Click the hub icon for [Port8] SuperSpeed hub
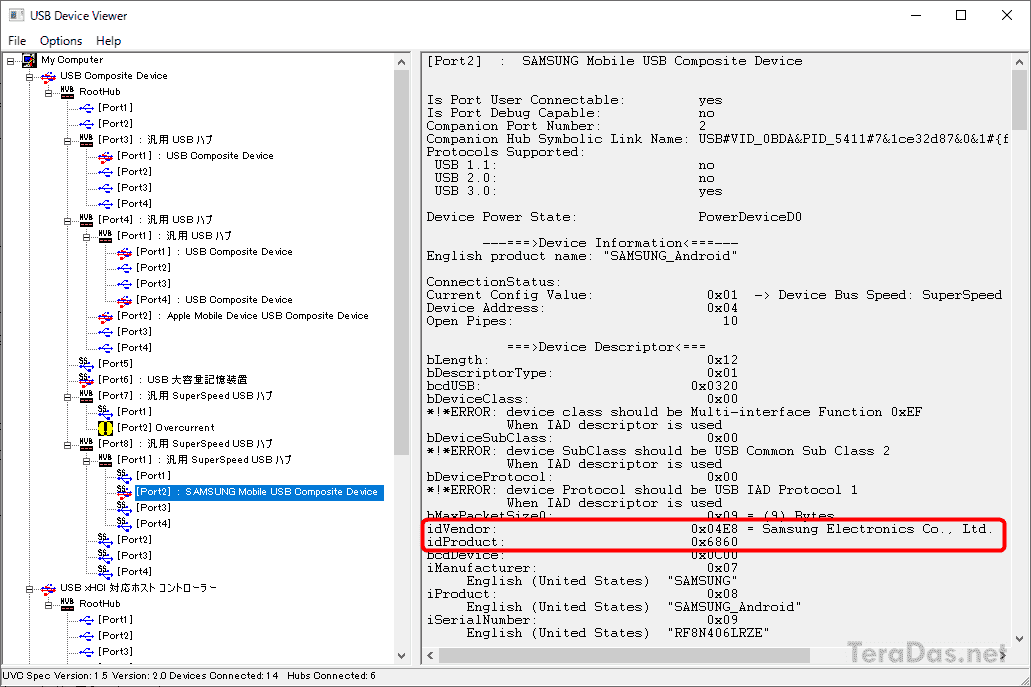 86,444
